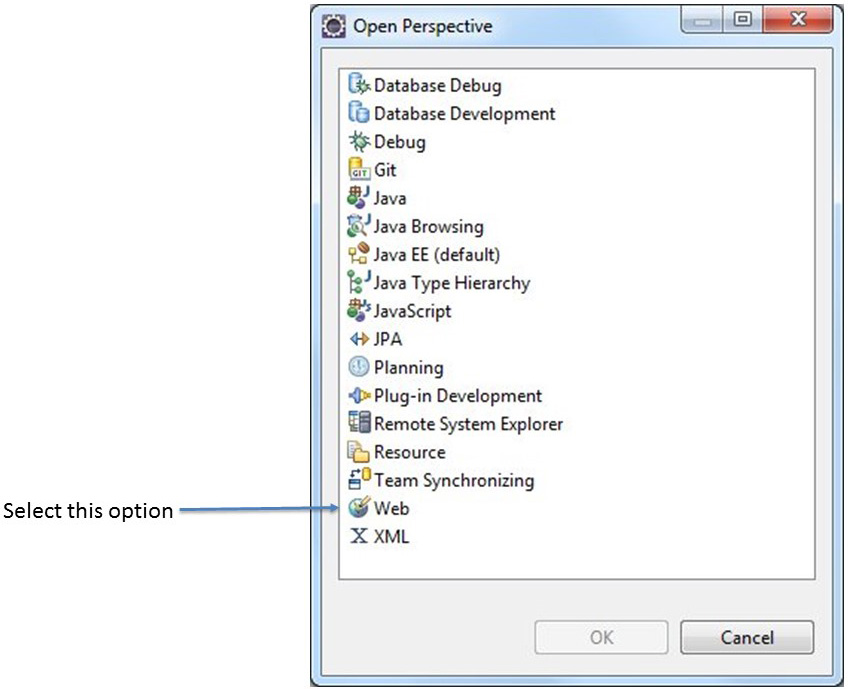Click the Team Synchronizing icon
Screen dimensions: 848x689
(x=359, y=480)
